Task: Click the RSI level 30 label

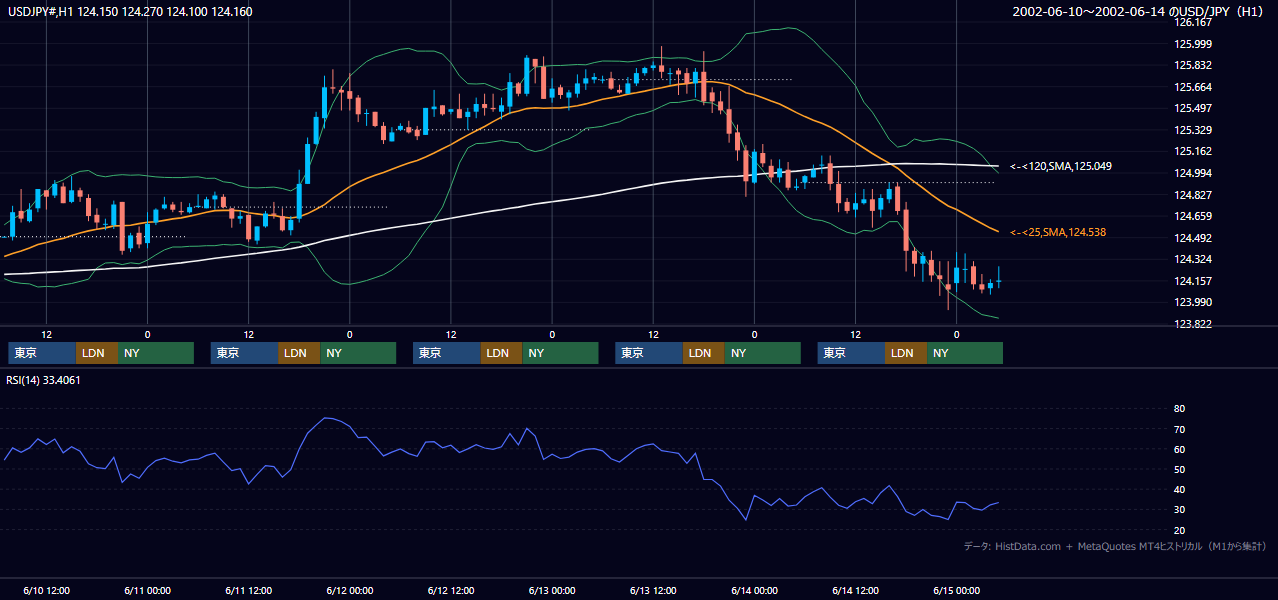Action: (1179, 510)
